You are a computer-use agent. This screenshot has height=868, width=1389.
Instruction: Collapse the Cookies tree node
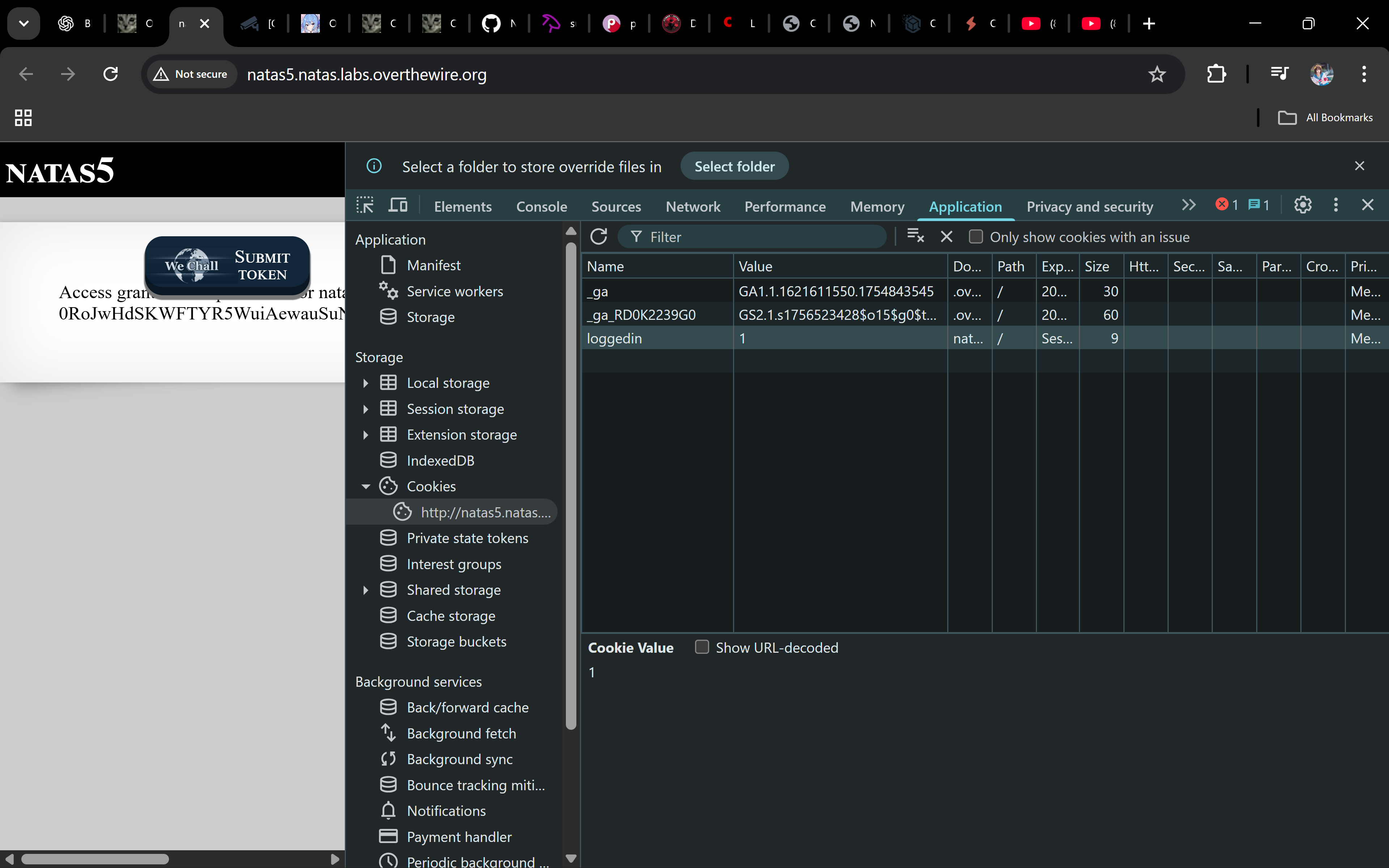coord(366,486)
